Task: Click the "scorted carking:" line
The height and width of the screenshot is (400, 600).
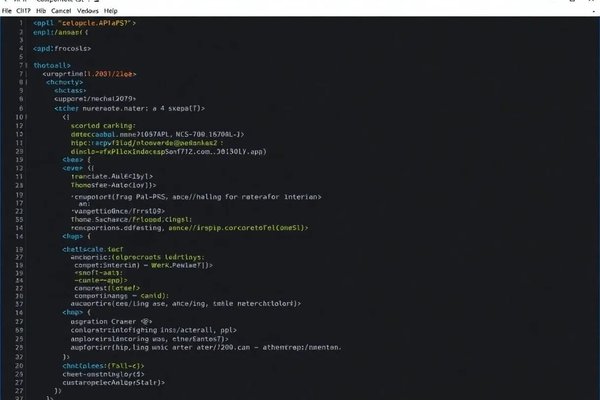Action: [x=103, y=126]
